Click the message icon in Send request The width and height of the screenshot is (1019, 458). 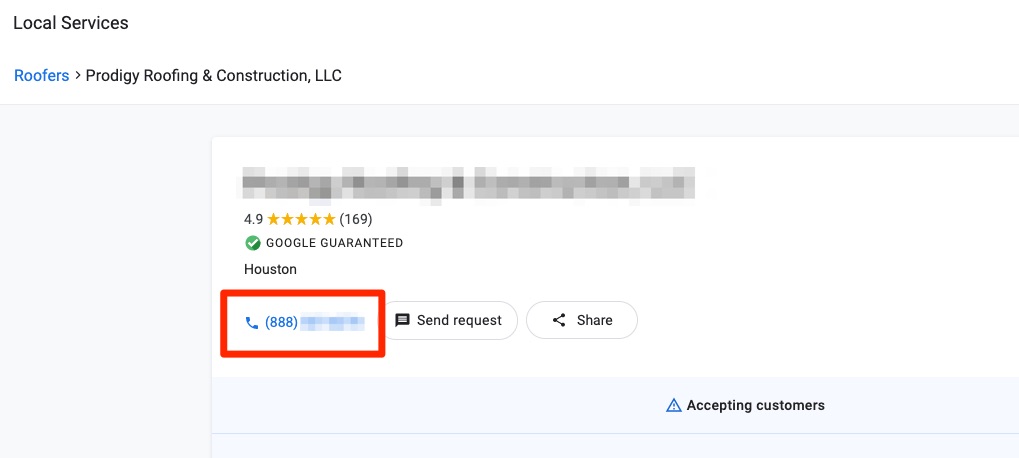click(x=403, y=321)
